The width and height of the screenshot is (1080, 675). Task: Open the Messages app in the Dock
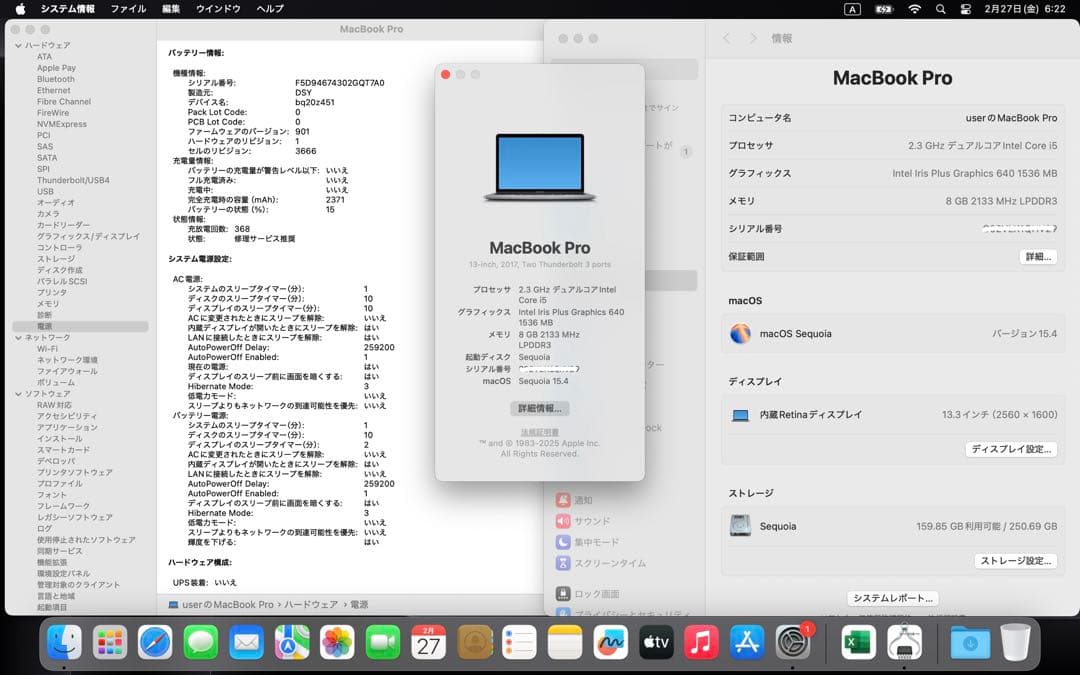tap(201, 643)
